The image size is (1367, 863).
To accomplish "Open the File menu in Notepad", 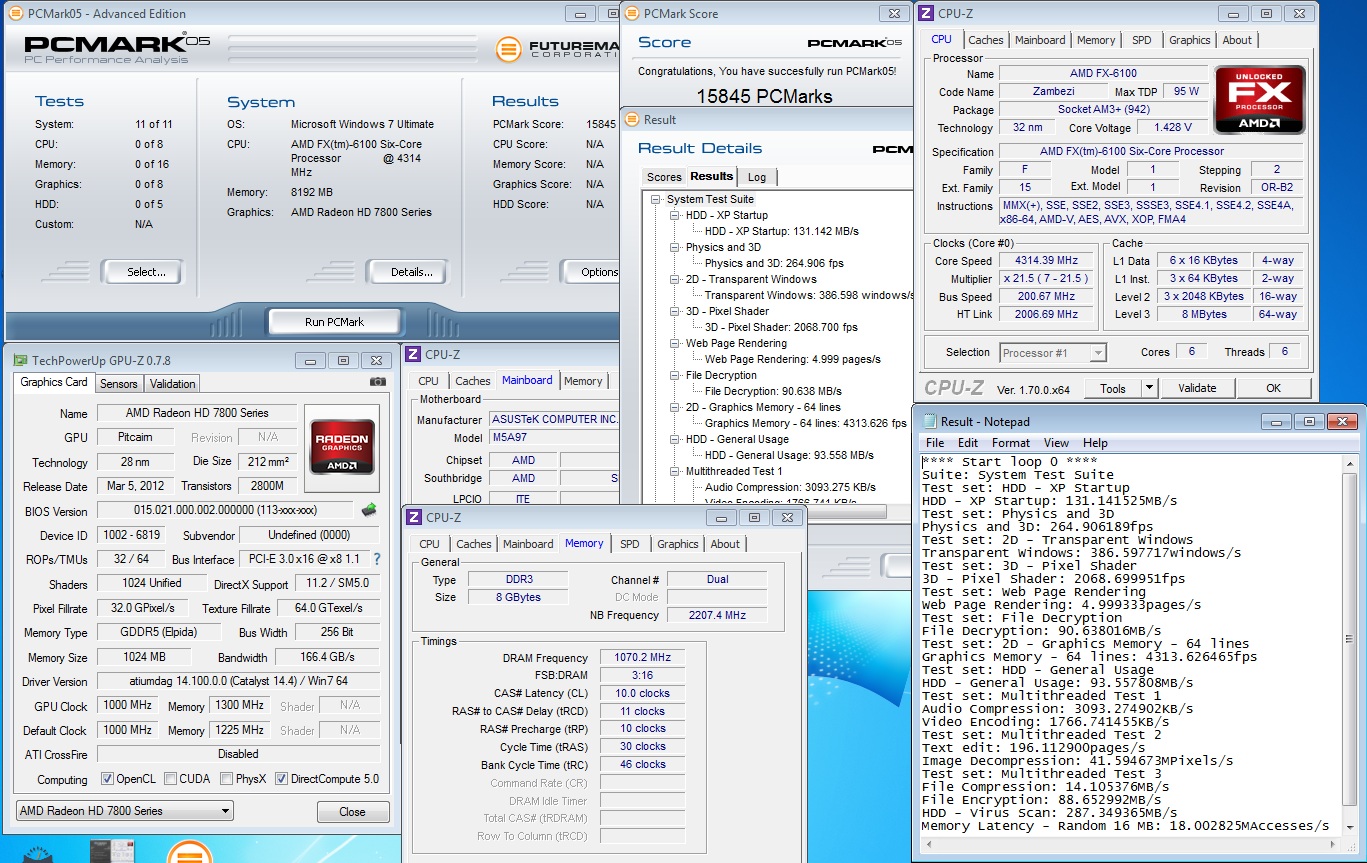I will coord(935,443).
